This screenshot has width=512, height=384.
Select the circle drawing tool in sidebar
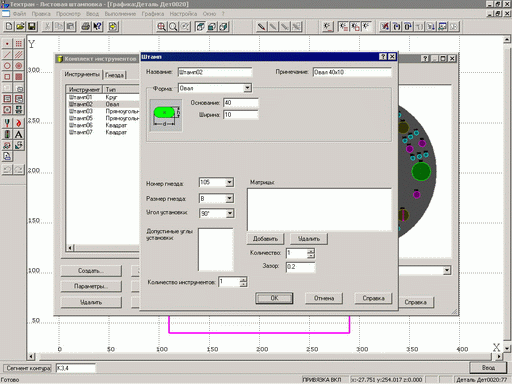coord(7,66)
